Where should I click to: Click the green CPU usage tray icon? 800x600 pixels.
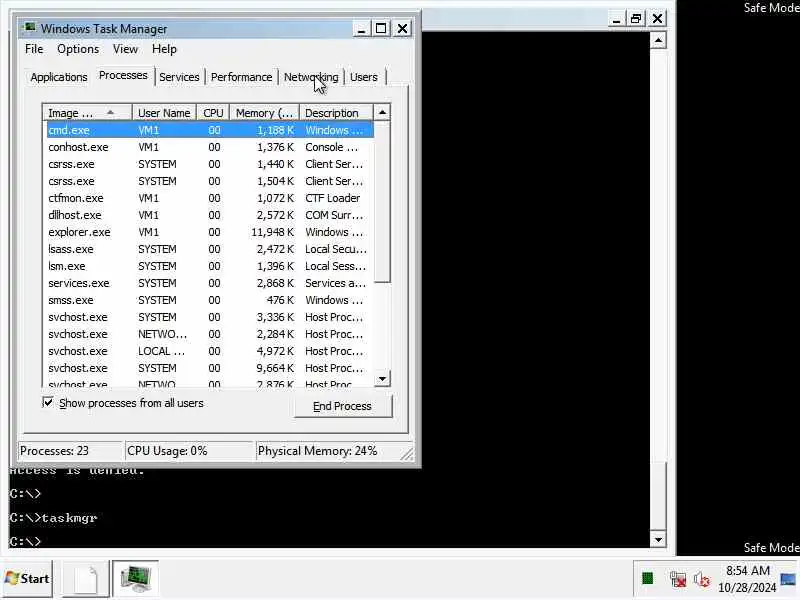coord(648,579)
